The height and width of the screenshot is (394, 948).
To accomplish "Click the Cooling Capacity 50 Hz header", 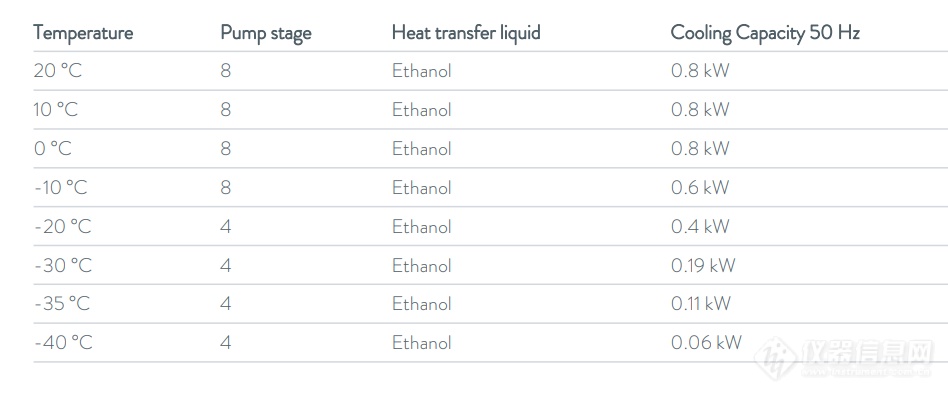I will pyautogui.click(x=765, y=33).
